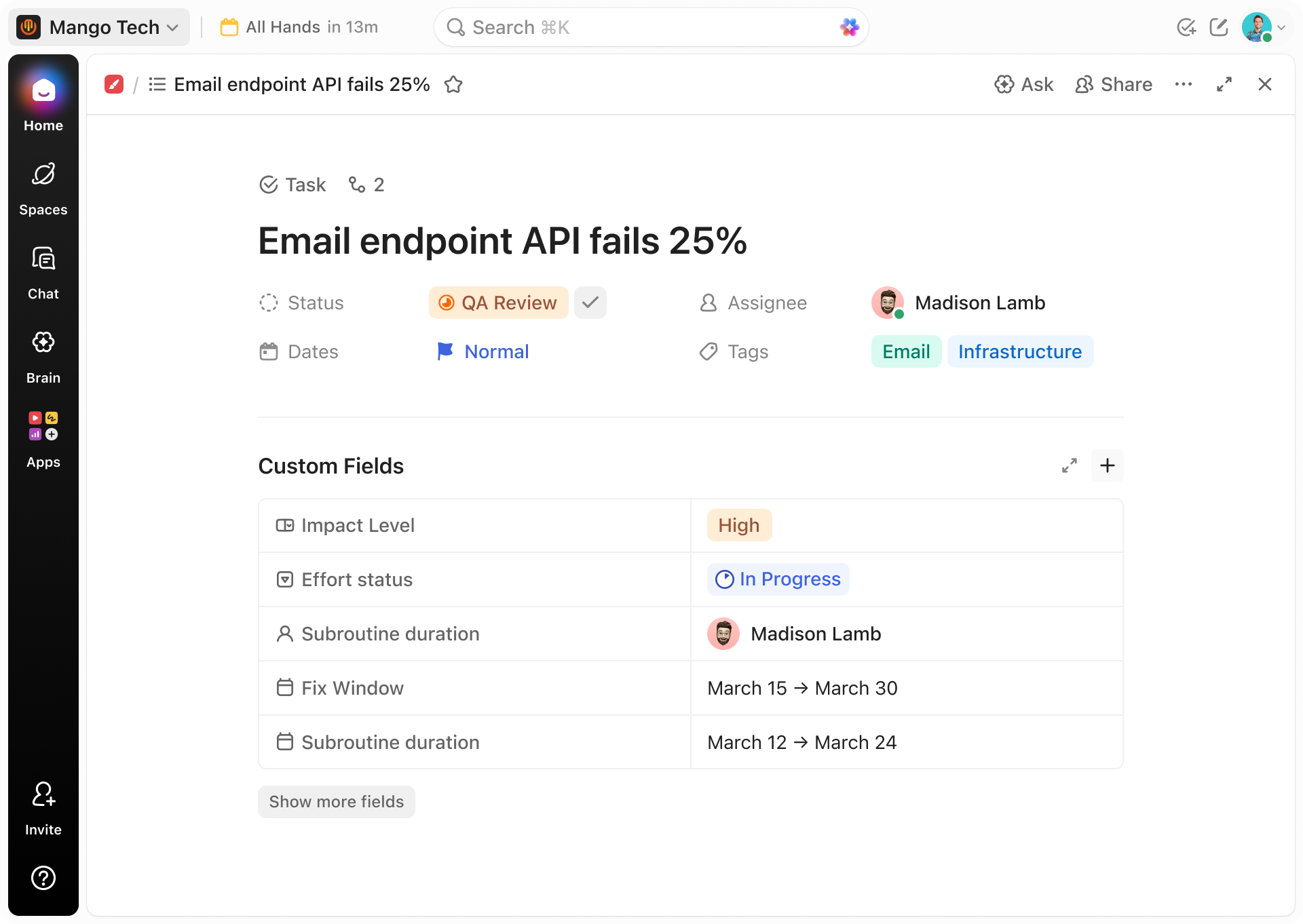Mark the task status complete
This screenshot has width=1303, height=924.
(x=590, y=303)
